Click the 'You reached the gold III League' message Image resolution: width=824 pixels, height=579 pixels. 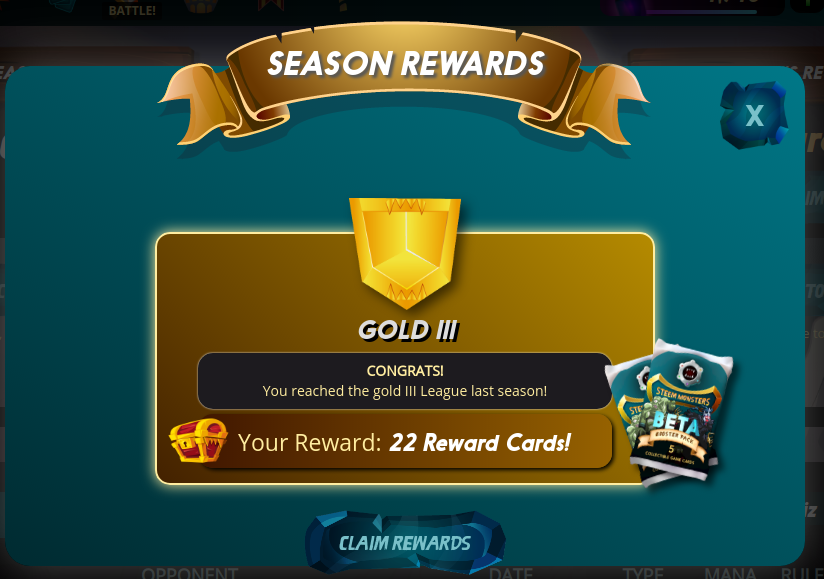[x=405, y=391]
